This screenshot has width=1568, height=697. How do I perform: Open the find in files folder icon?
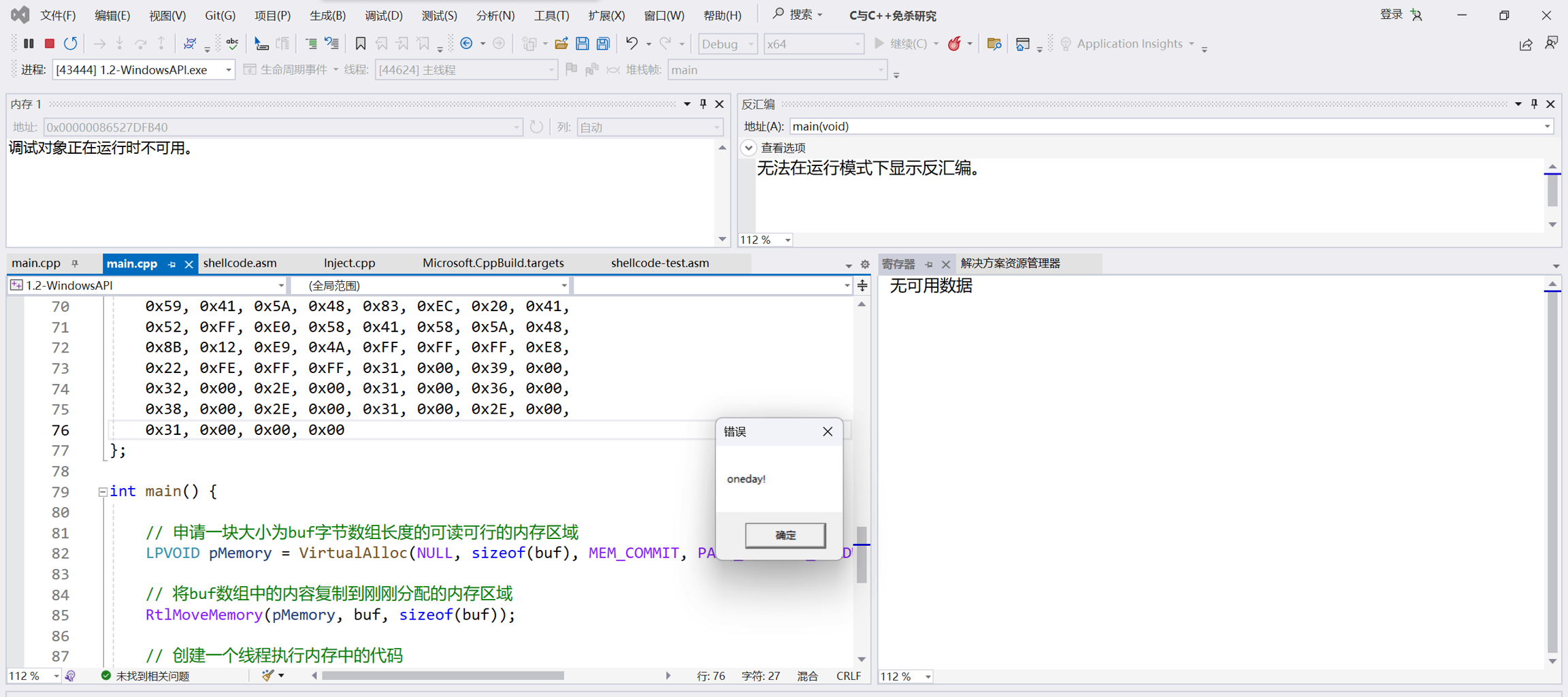(x=994, y=44)
